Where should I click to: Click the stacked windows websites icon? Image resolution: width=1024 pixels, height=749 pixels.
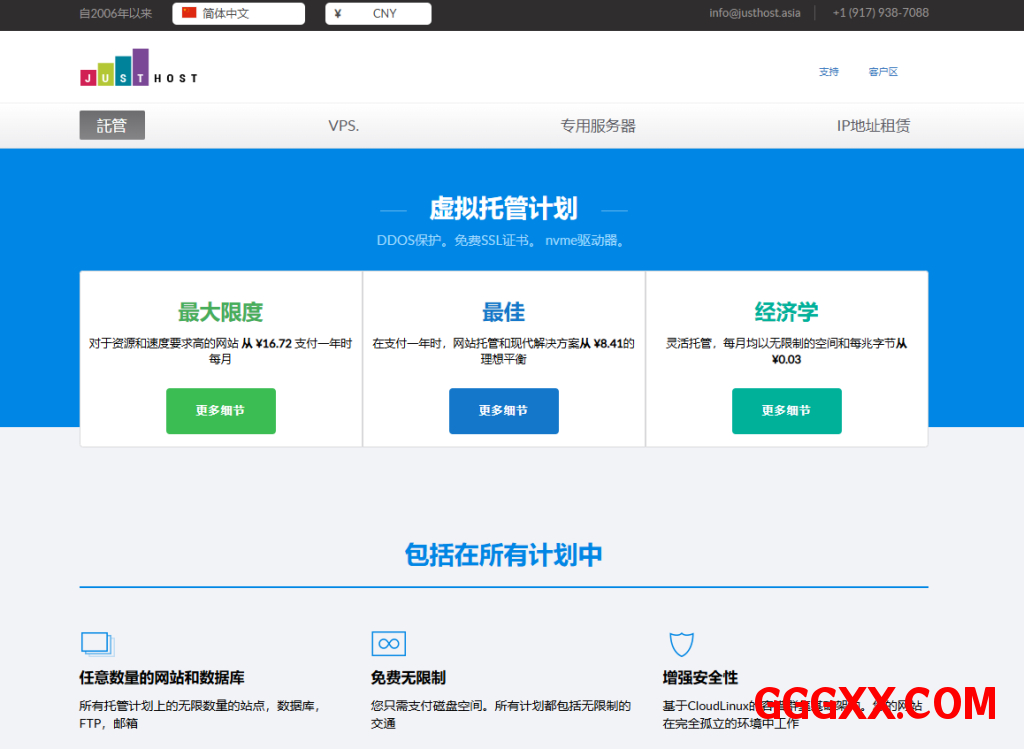coord(98,643)
